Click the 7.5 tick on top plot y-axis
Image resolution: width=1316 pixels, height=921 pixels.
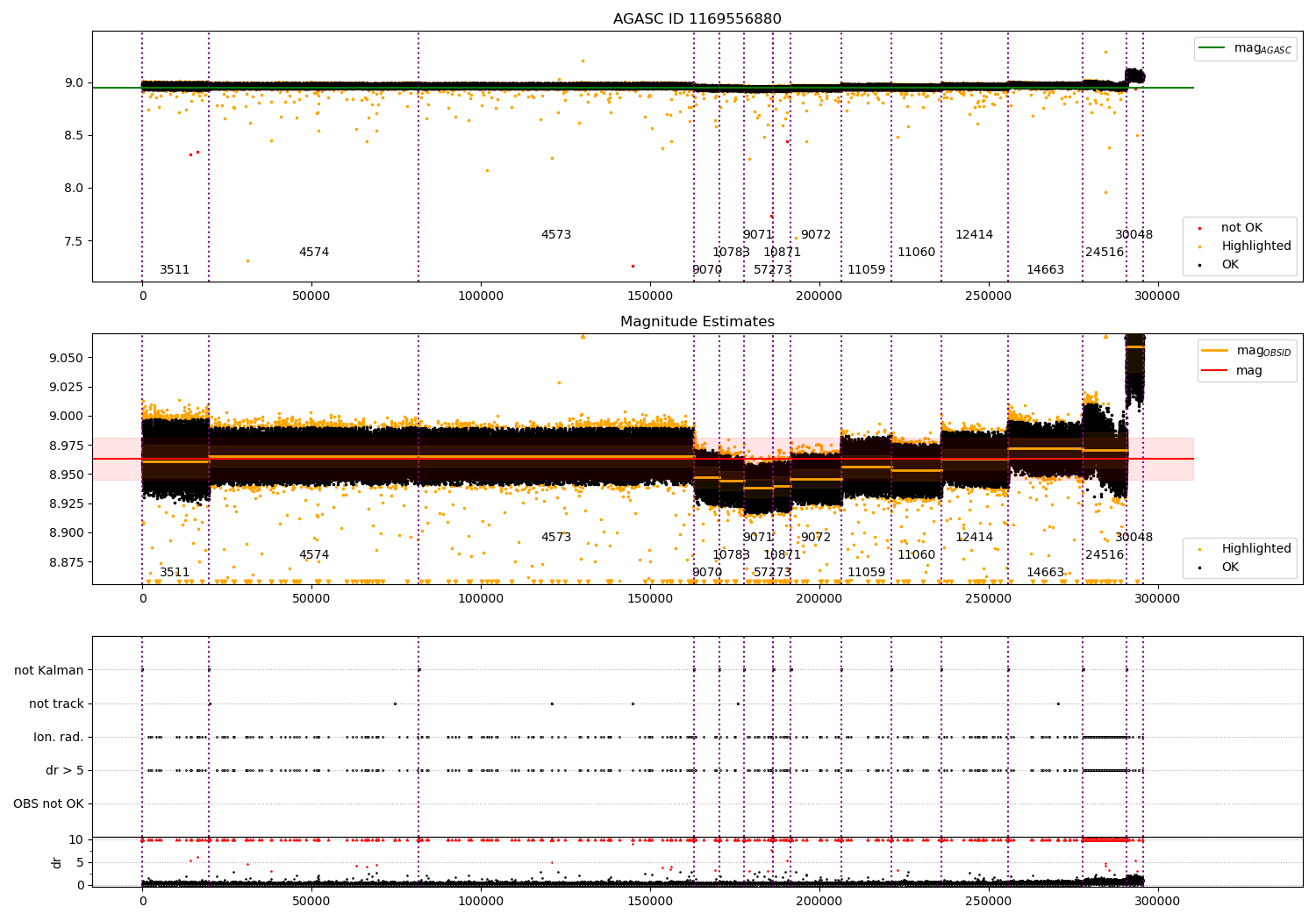74,241
